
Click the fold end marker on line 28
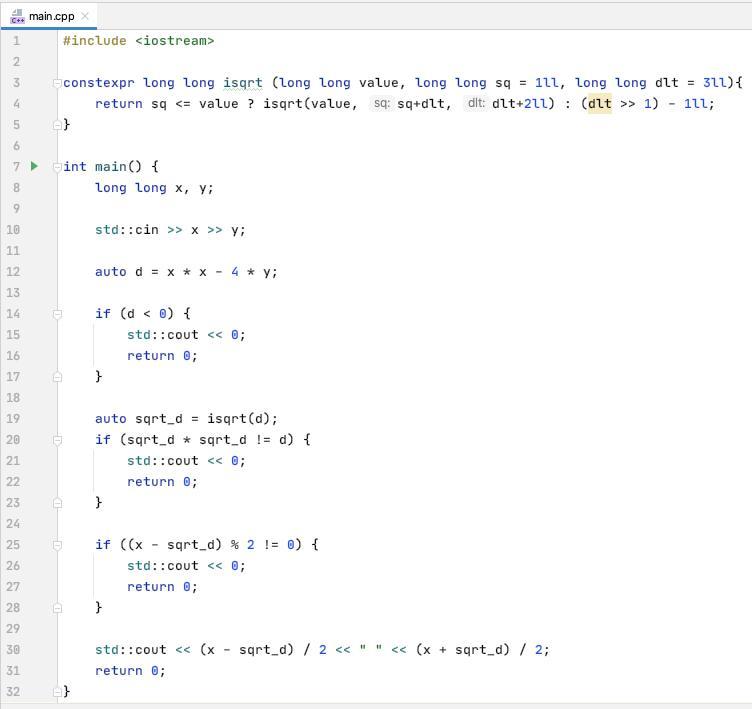[x=57, y=608]
